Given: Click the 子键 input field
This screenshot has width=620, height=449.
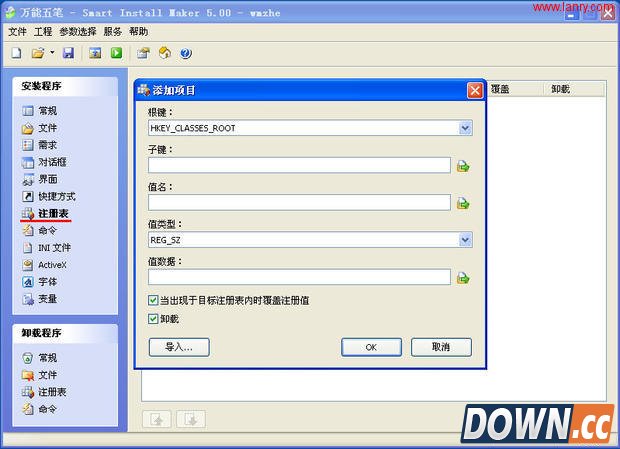Looking at the screenshot, I should [x=299, y=165].
